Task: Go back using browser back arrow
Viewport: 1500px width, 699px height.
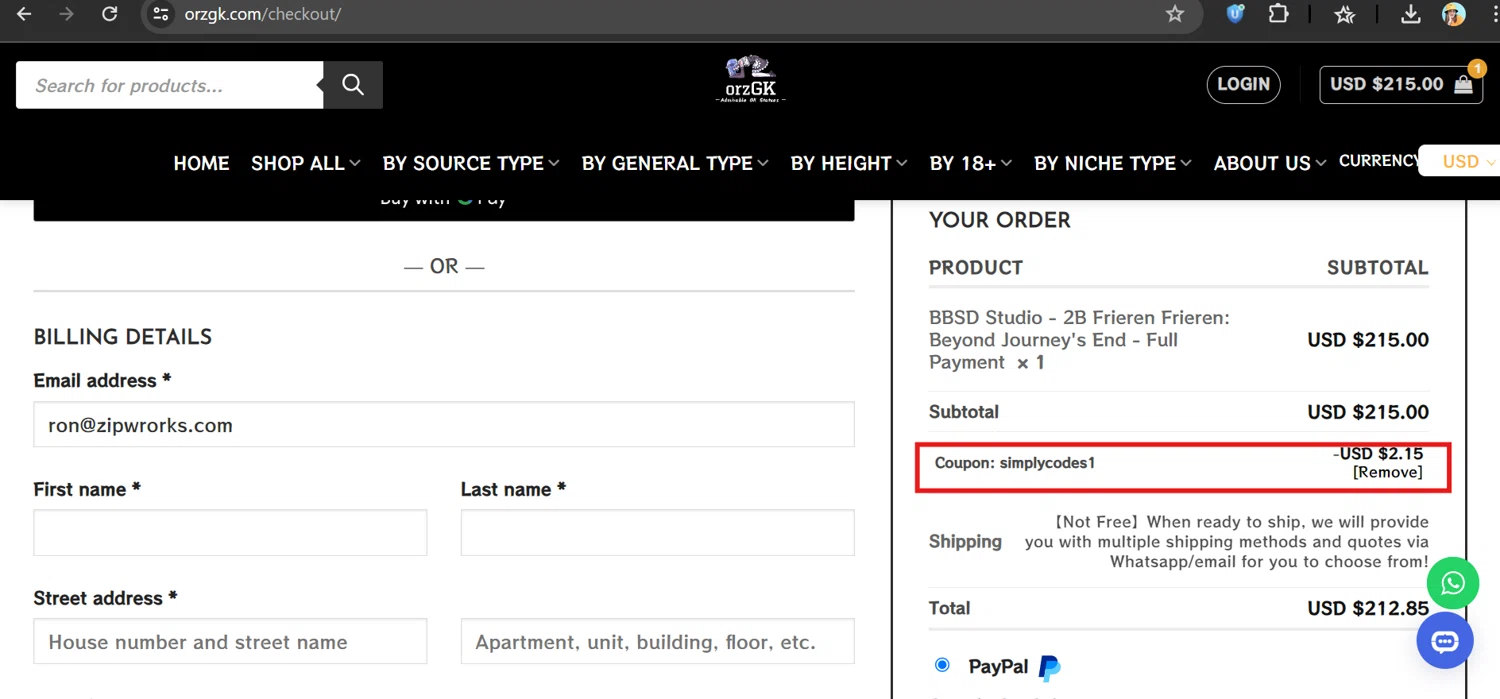Action: (x=24, y=14)
